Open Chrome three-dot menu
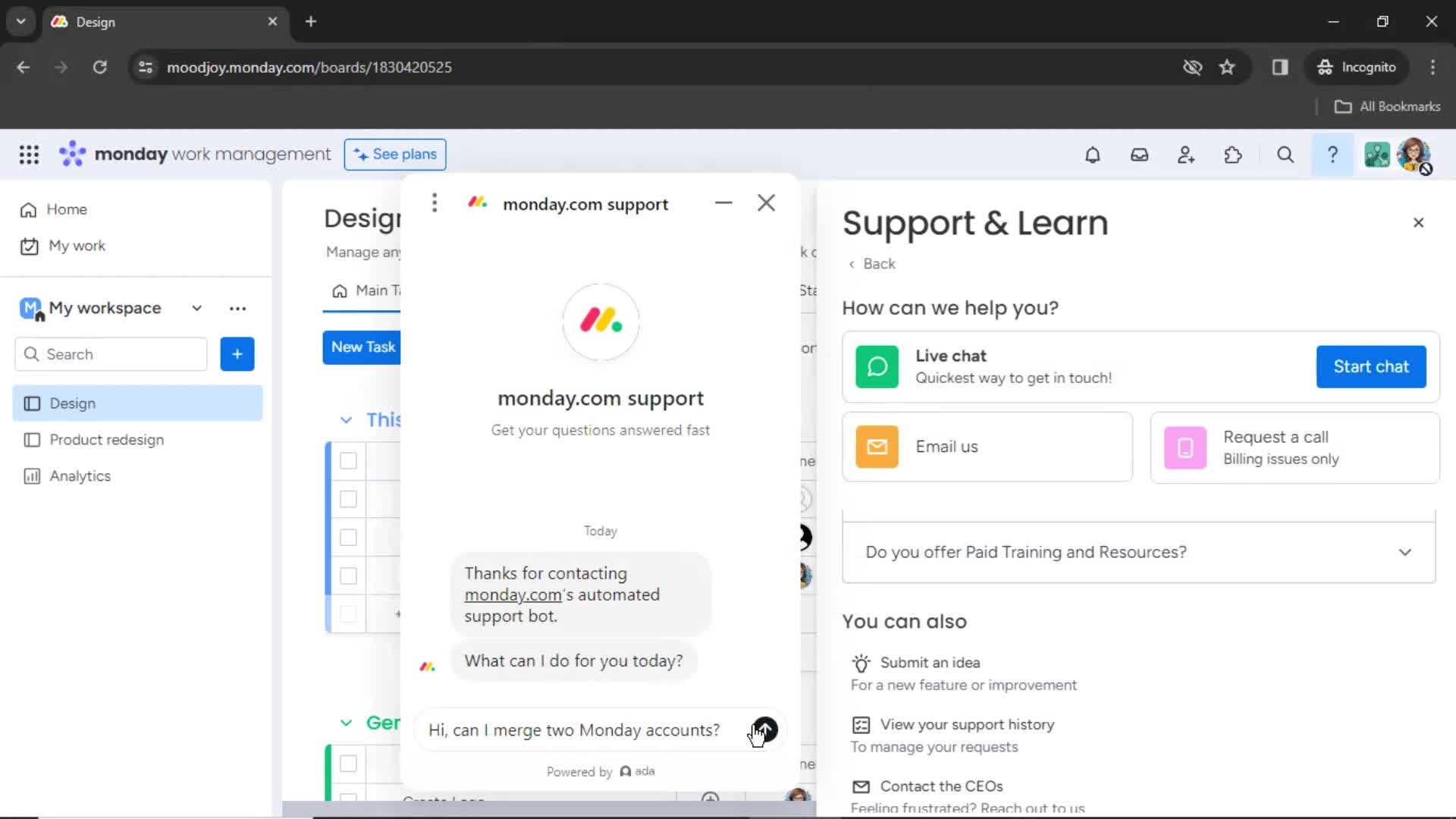 click(1432, 67)
